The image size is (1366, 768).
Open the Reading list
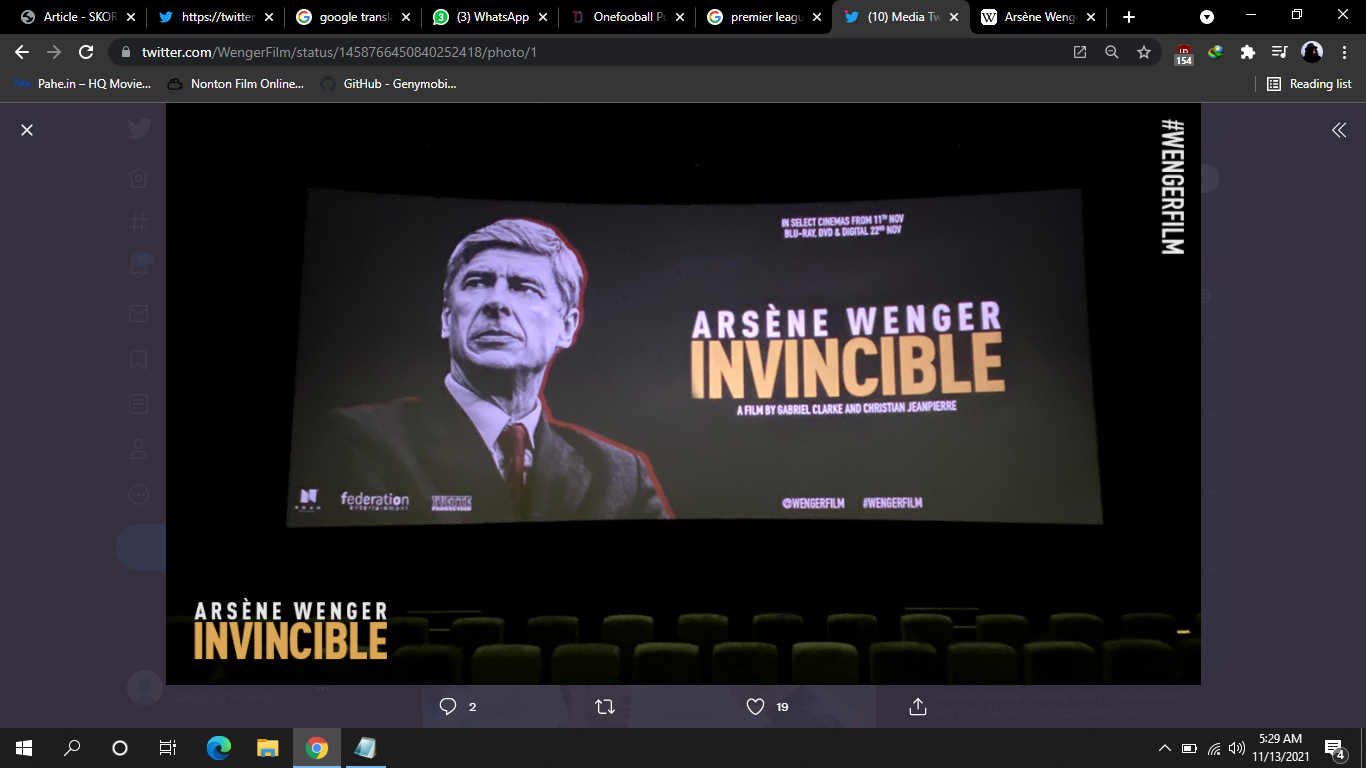click(1309, 84)
